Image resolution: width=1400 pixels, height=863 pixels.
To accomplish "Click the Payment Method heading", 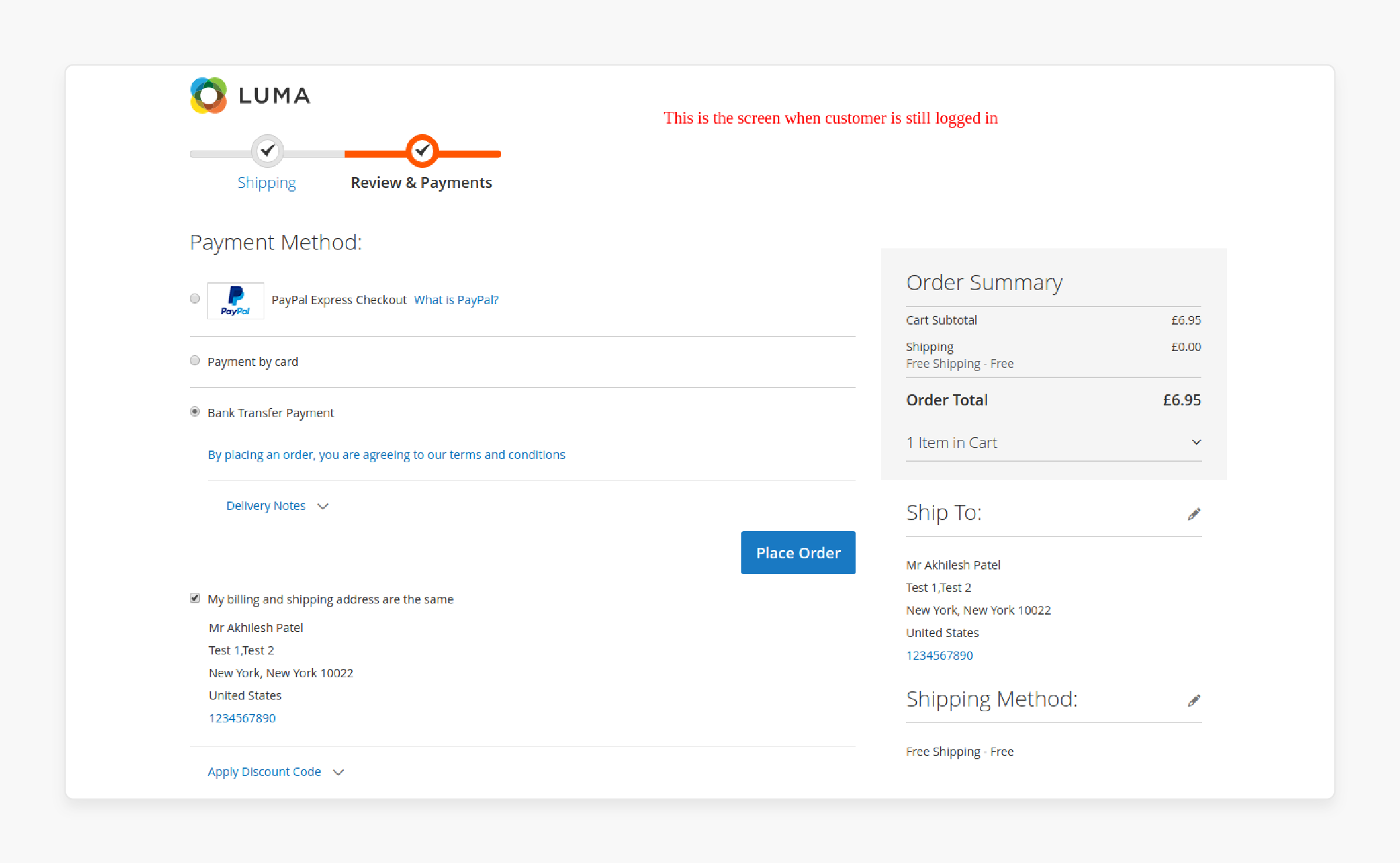I will [x=276, y=243].
